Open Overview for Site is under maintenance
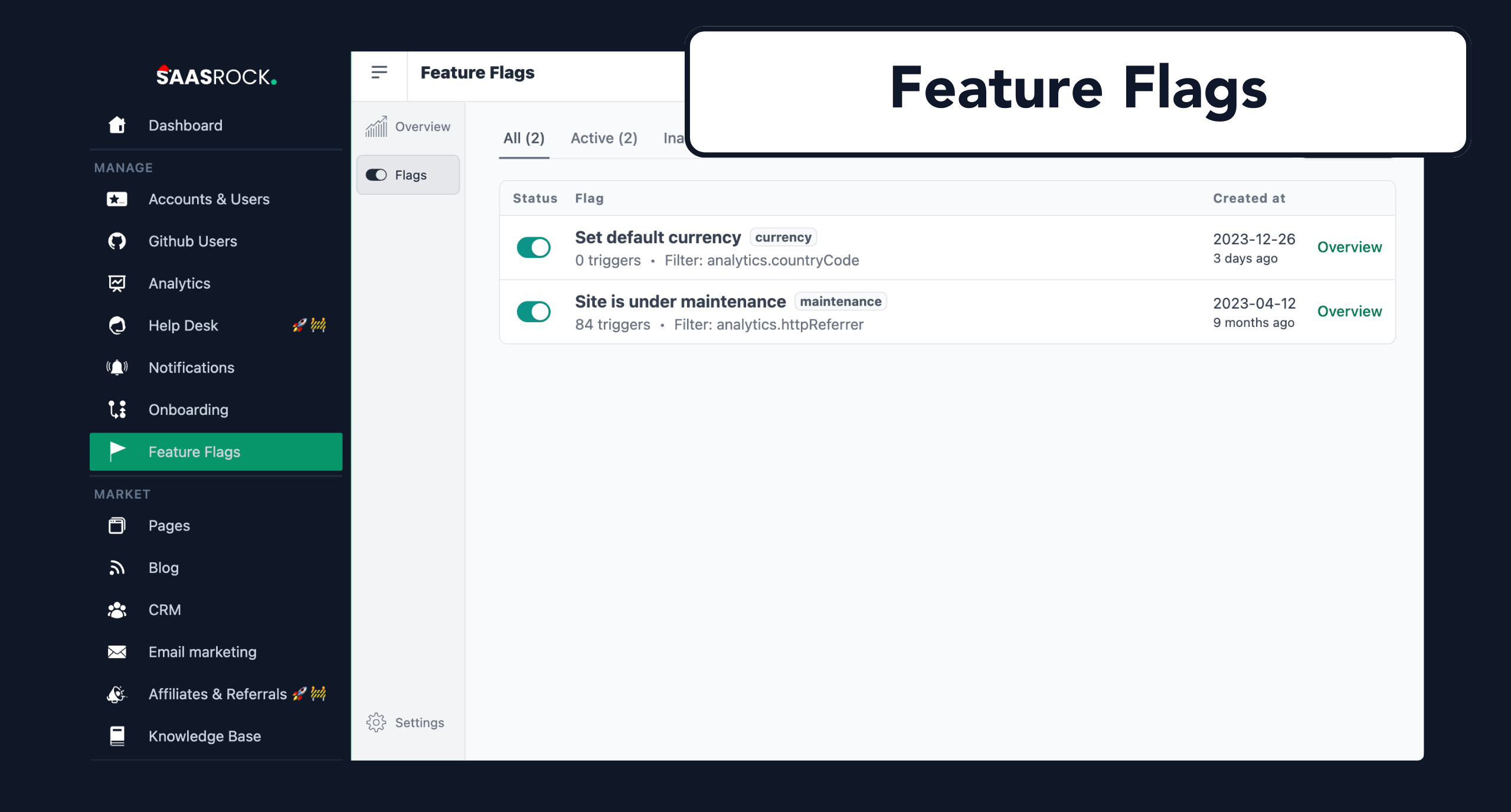 click(x=1349, y=311)
